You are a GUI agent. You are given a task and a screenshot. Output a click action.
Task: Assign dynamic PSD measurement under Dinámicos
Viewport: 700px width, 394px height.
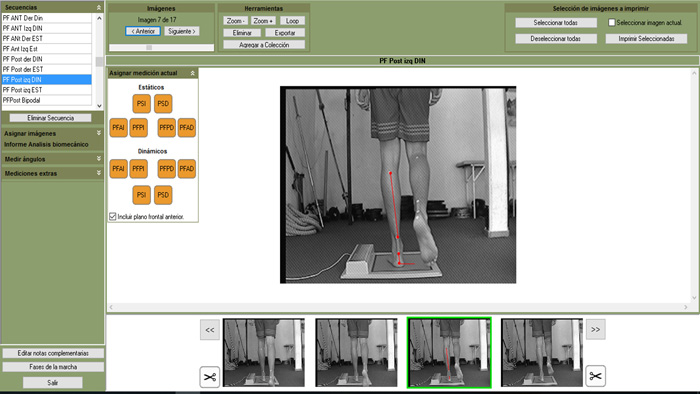163,195
